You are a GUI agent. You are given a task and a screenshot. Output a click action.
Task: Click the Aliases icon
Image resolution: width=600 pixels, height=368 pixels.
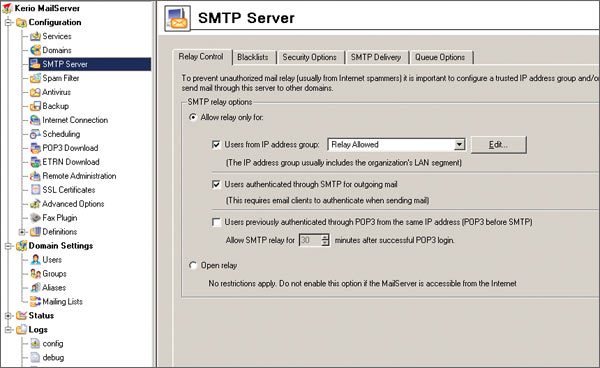click(35, 288)
